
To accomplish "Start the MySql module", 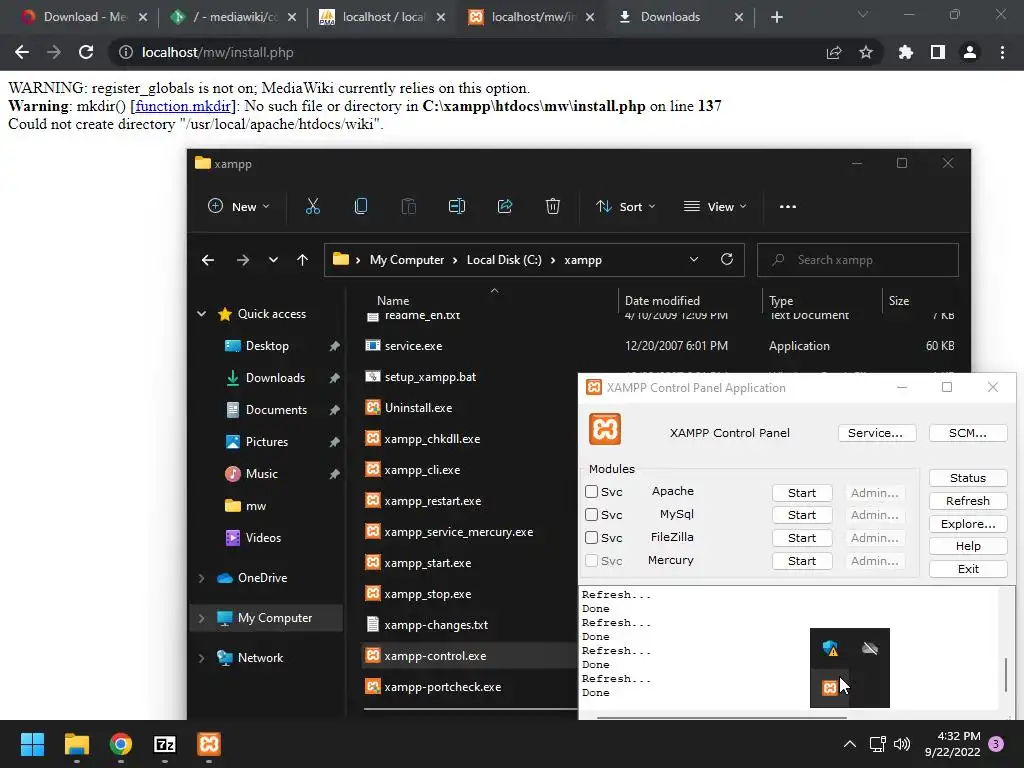I will tap(802, 515).
